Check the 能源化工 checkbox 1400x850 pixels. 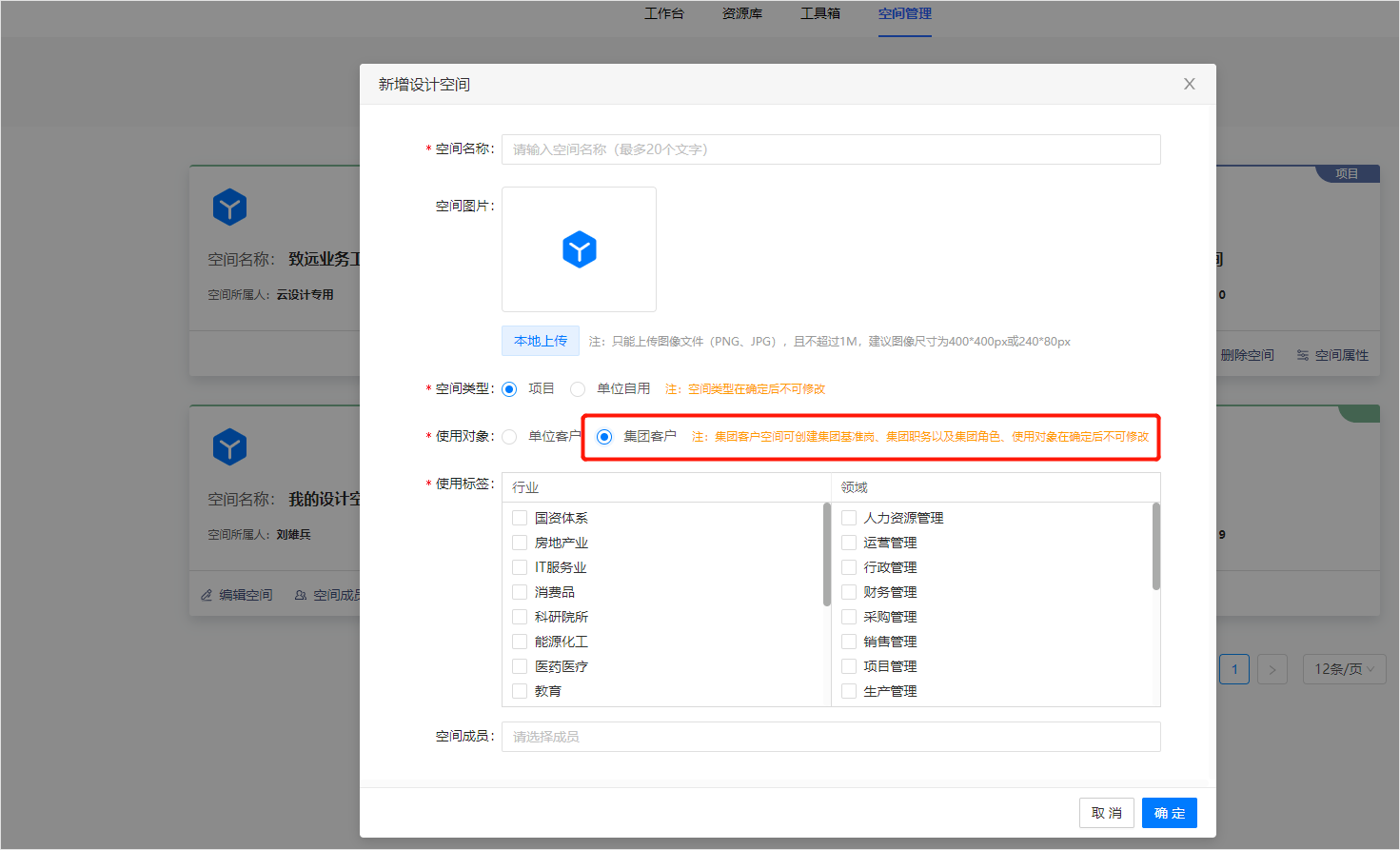[x=520, y=642]
